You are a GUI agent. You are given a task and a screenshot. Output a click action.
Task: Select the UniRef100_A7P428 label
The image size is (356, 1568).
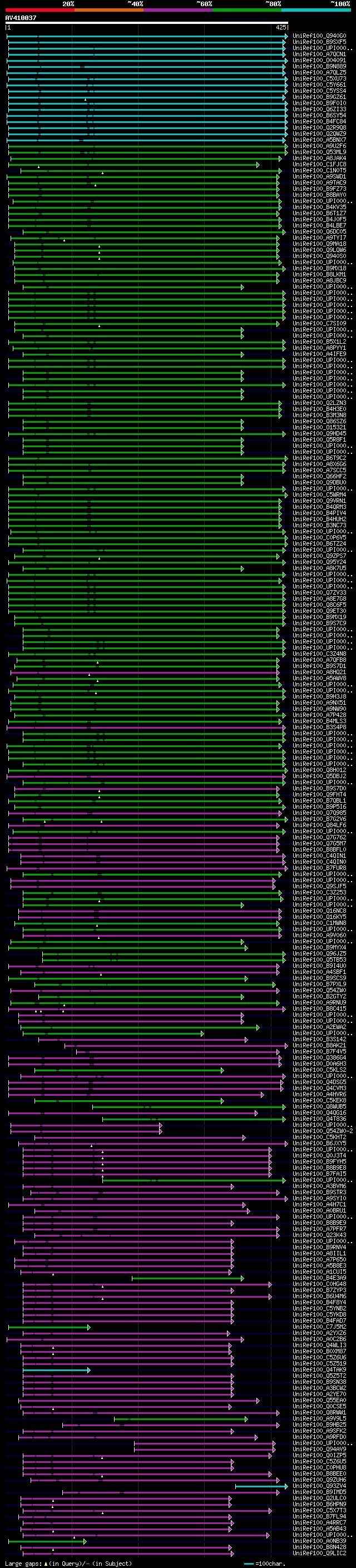[x=319, y=715]
